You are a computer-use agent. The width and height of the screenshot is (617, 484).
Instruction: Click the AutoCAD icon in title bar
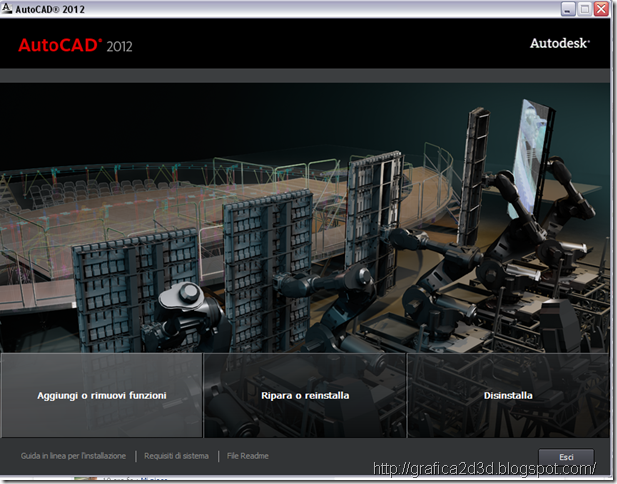(x=7, y=8)
